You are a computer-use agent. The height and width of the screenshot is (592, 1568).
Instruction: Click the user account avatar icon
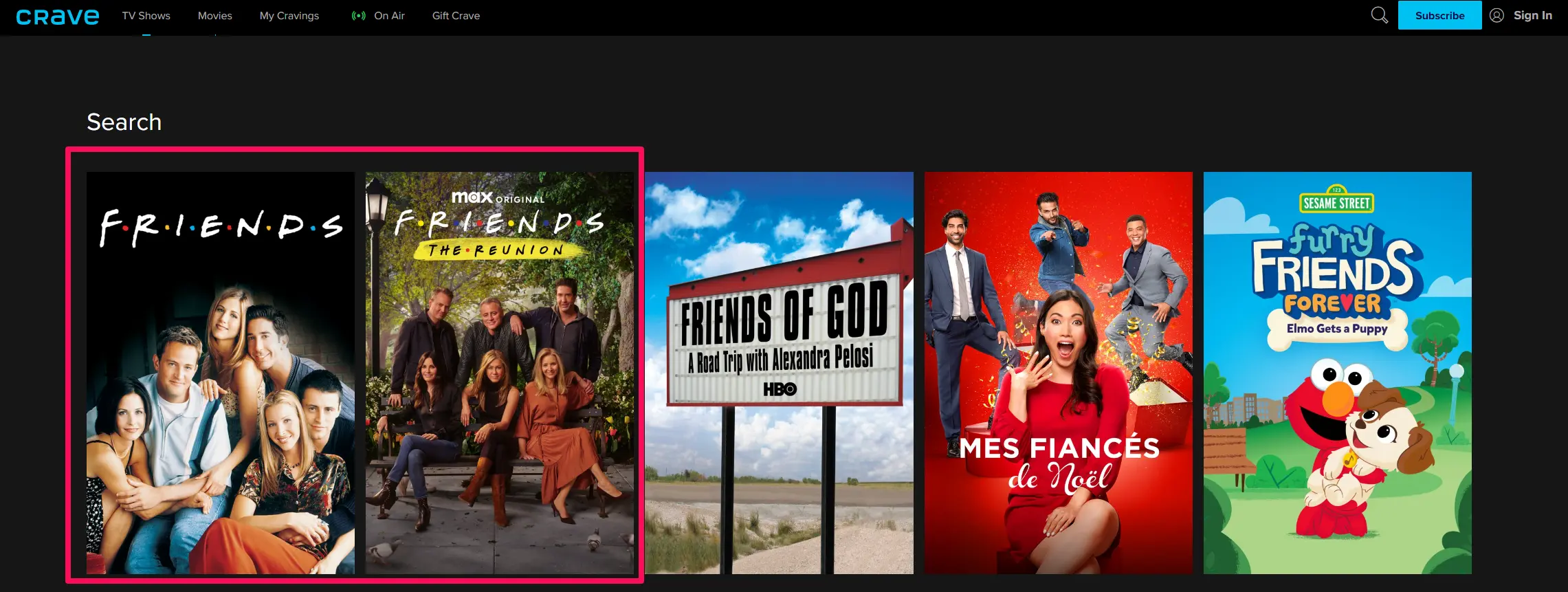[1497, 15]
